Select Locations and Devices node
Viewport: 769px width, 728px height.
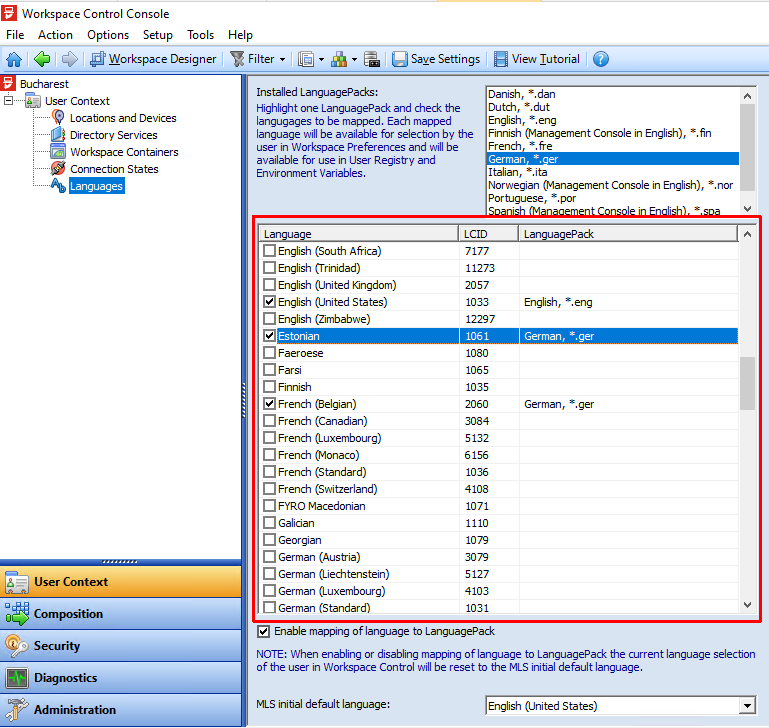122,118
